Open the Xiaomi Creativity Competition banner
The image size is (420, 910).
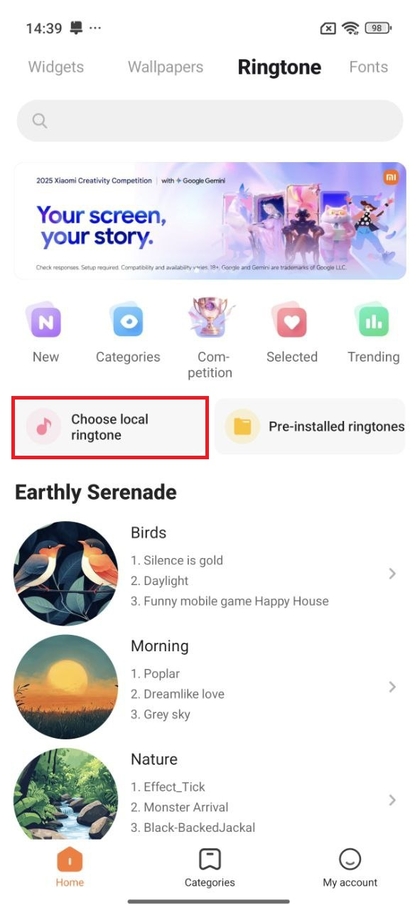pyautogui.click(x=210, y=221)
